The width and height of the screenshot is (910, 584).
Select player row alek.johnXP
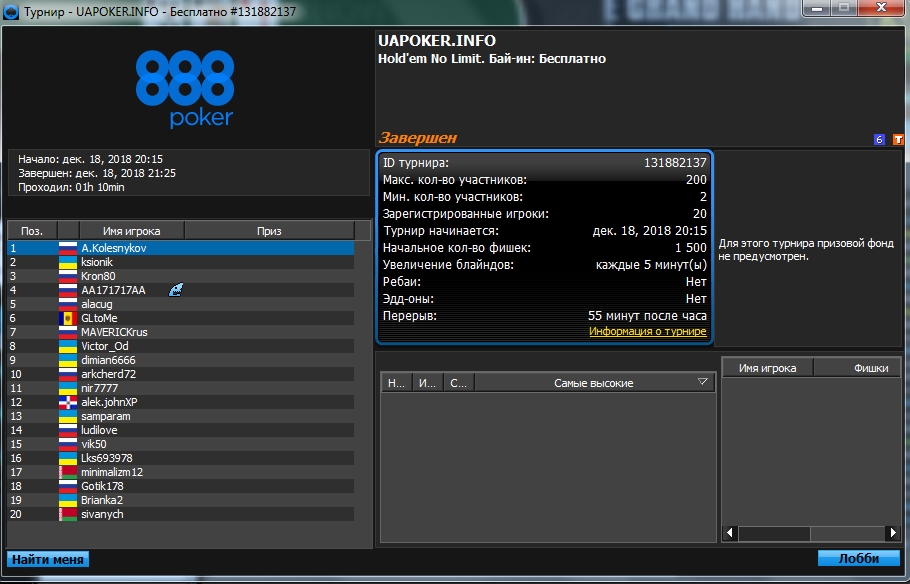[181, 402]
